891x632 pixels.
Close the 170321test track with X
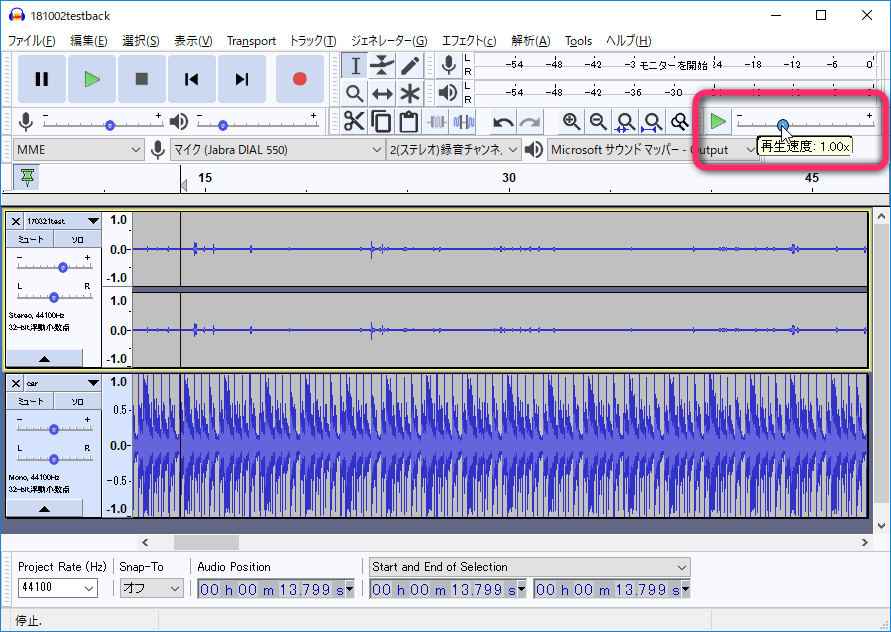coord(16,221)
